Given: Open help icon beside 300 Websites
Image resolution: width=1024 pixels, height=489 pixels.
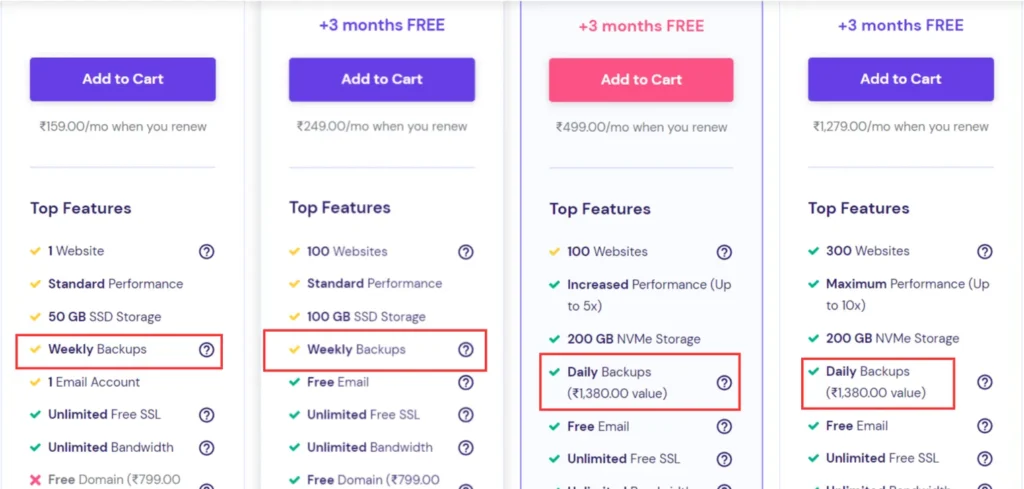Looking at the screenshot, I should pyautogui.click(x=985, y=251).
